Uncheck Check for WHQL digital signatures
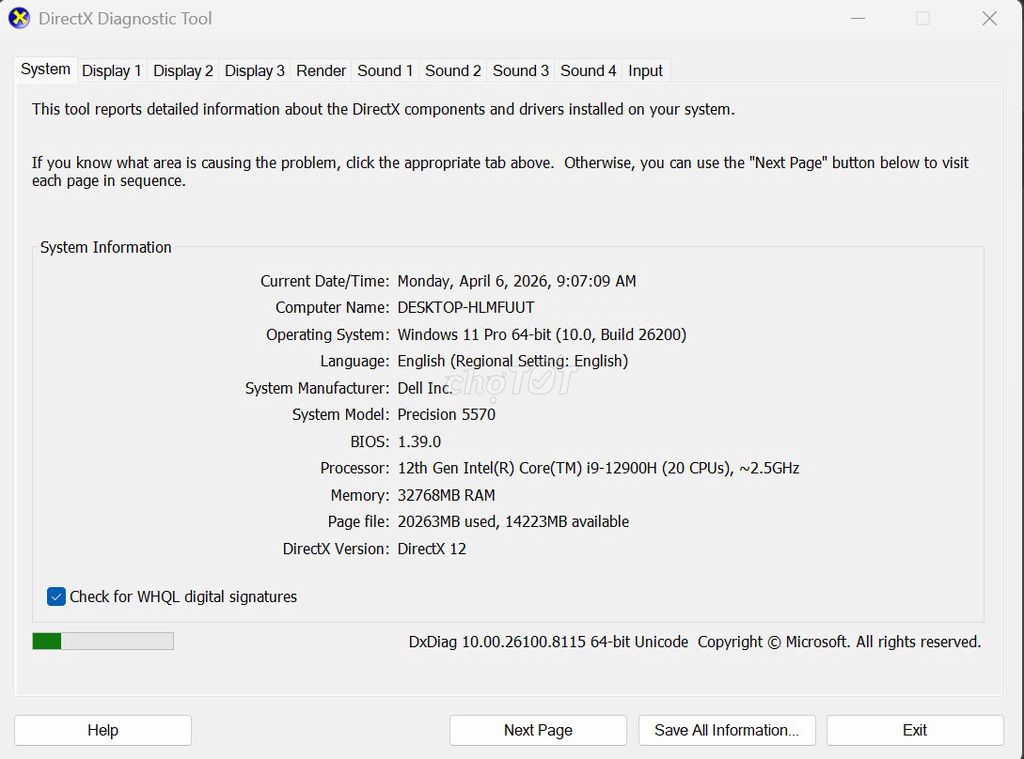The height and width of the screenshot is (759, 1024). click(x=56, y=596)
